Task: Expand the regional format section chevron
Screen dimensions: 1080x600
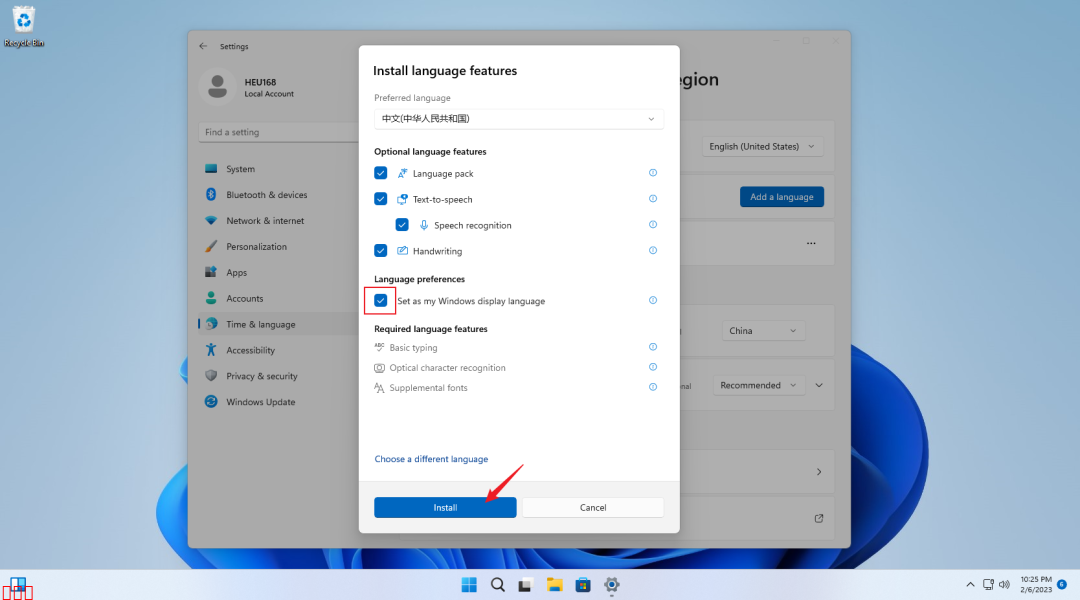Action: [x=819, y=385]
